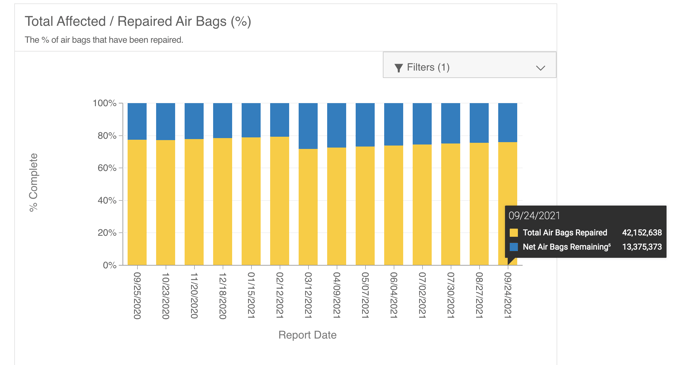The height and width of the screenshot is (365, 674).
Task: Click blue swatch for Net Air Bags Remaining
Action: [514, 247]
